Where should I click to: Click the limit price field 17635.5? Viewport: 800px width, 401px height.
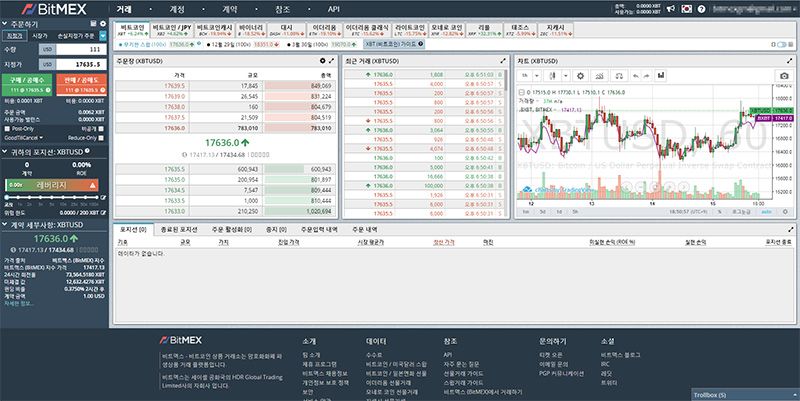coord(81,65)
